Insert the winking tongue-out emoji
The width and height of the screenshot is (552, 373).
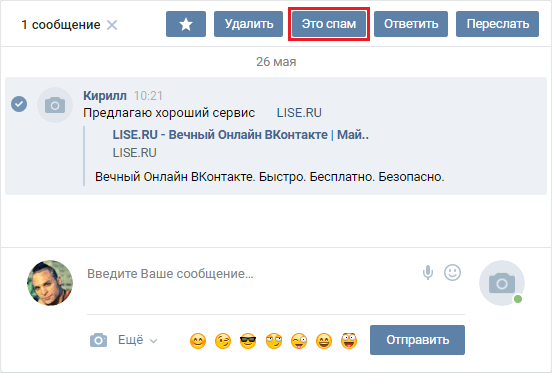299,341
